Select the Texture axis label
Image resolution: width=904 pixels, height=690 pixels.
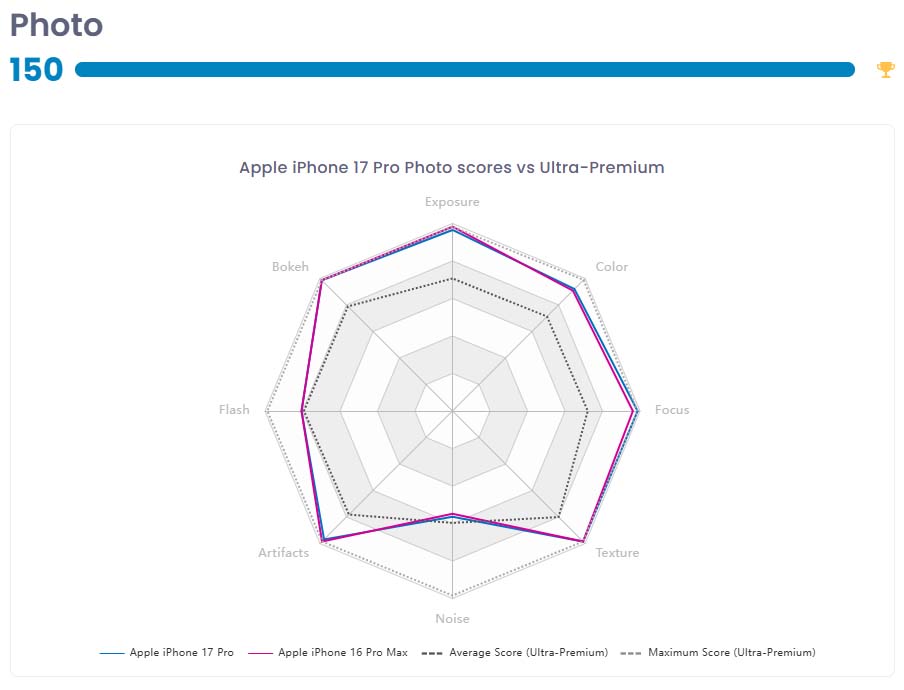pyautogui.click(x=617, y=553)
